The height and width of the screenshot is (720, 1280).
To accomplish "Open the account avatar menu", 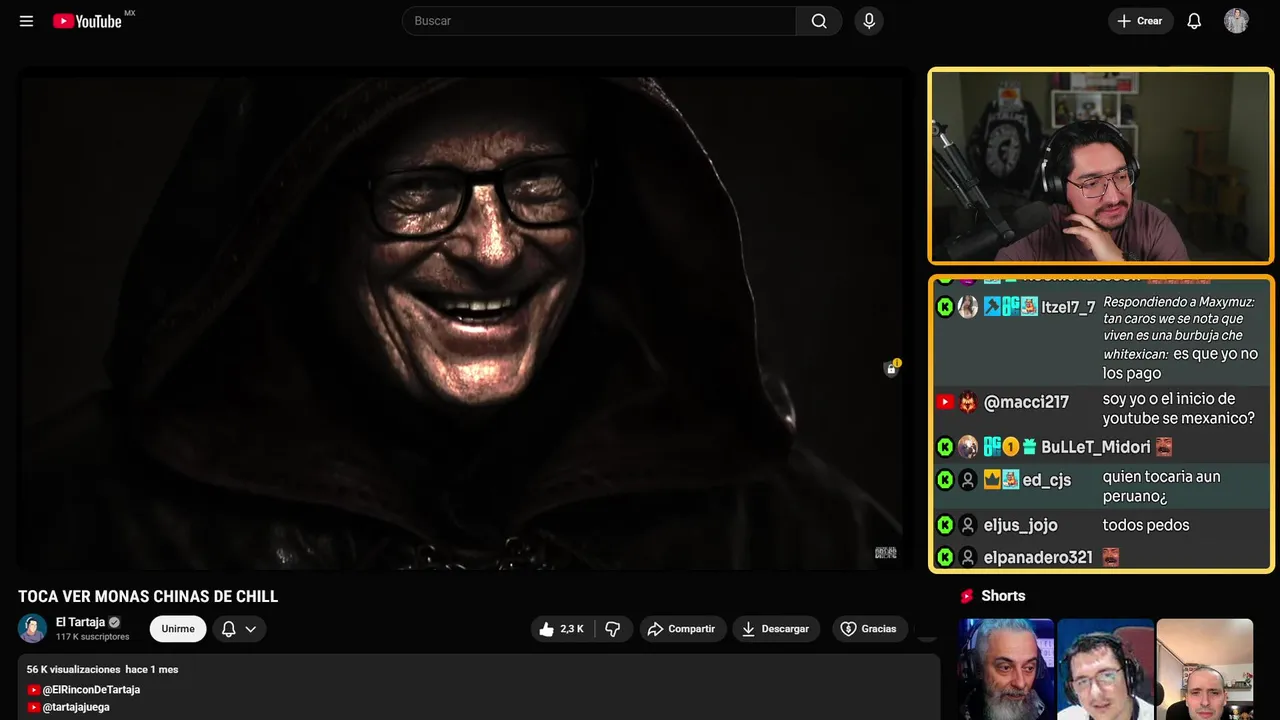I will tap(1236, 21).
